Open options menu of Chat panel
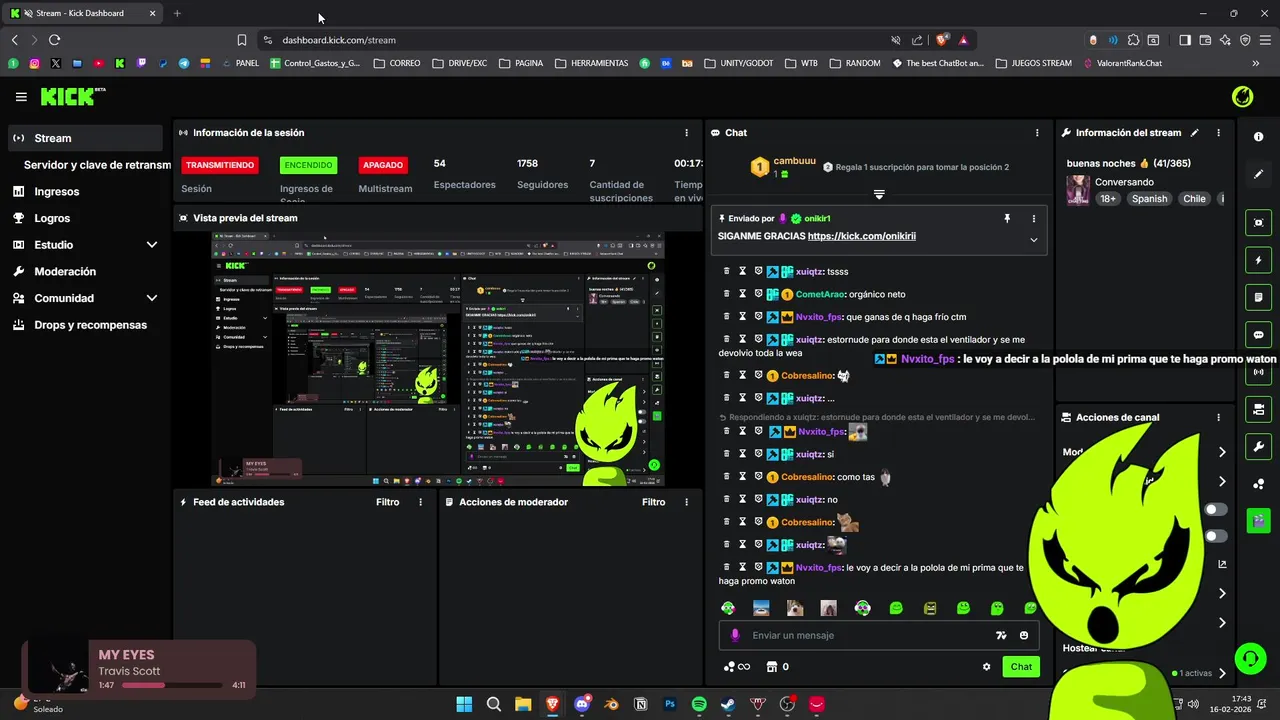 pos(1037,132)
